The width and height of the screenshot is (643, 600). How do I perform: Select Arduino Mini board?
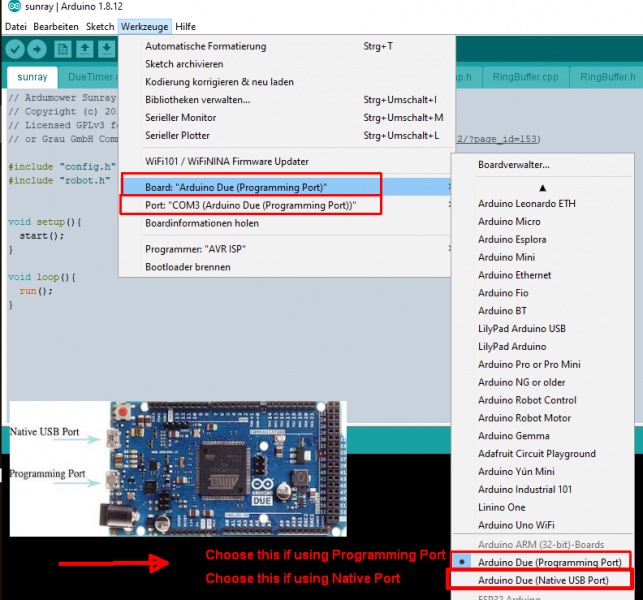click(x=543, y=257)
